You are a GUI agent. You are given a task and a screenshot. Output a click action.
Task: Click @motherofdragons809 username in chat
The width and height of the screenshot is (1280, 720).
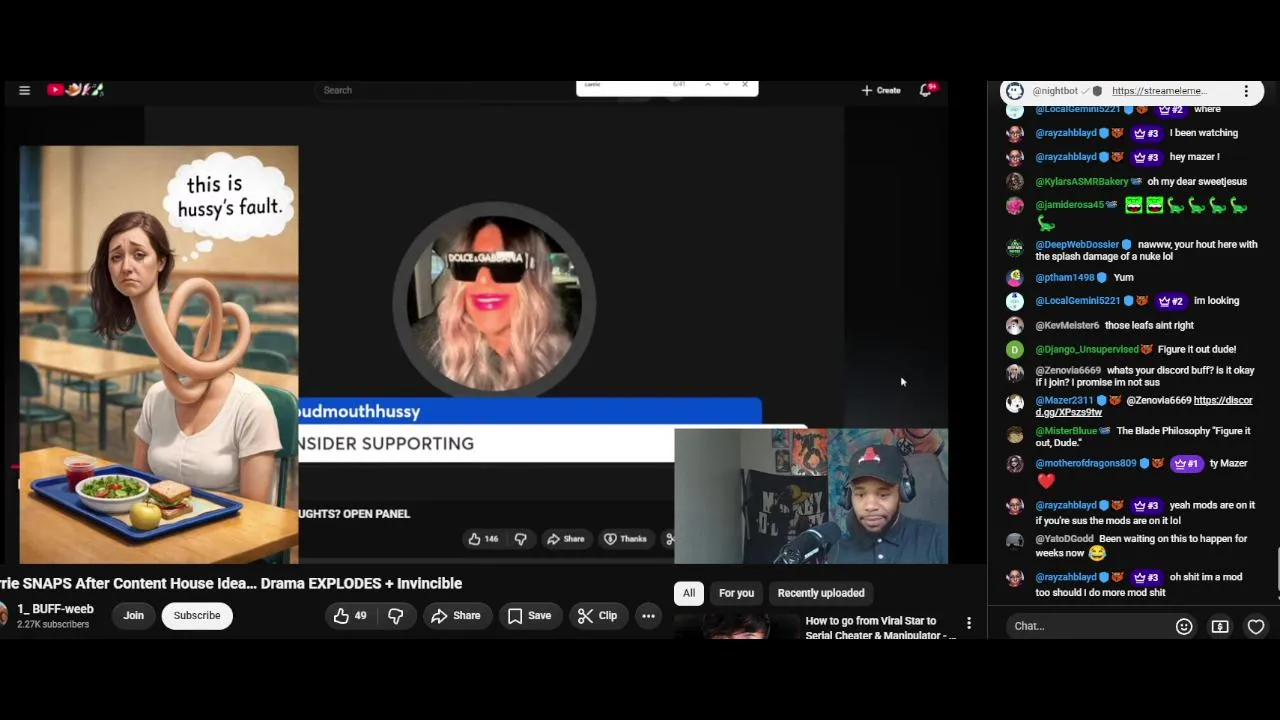click(1085, 464)
